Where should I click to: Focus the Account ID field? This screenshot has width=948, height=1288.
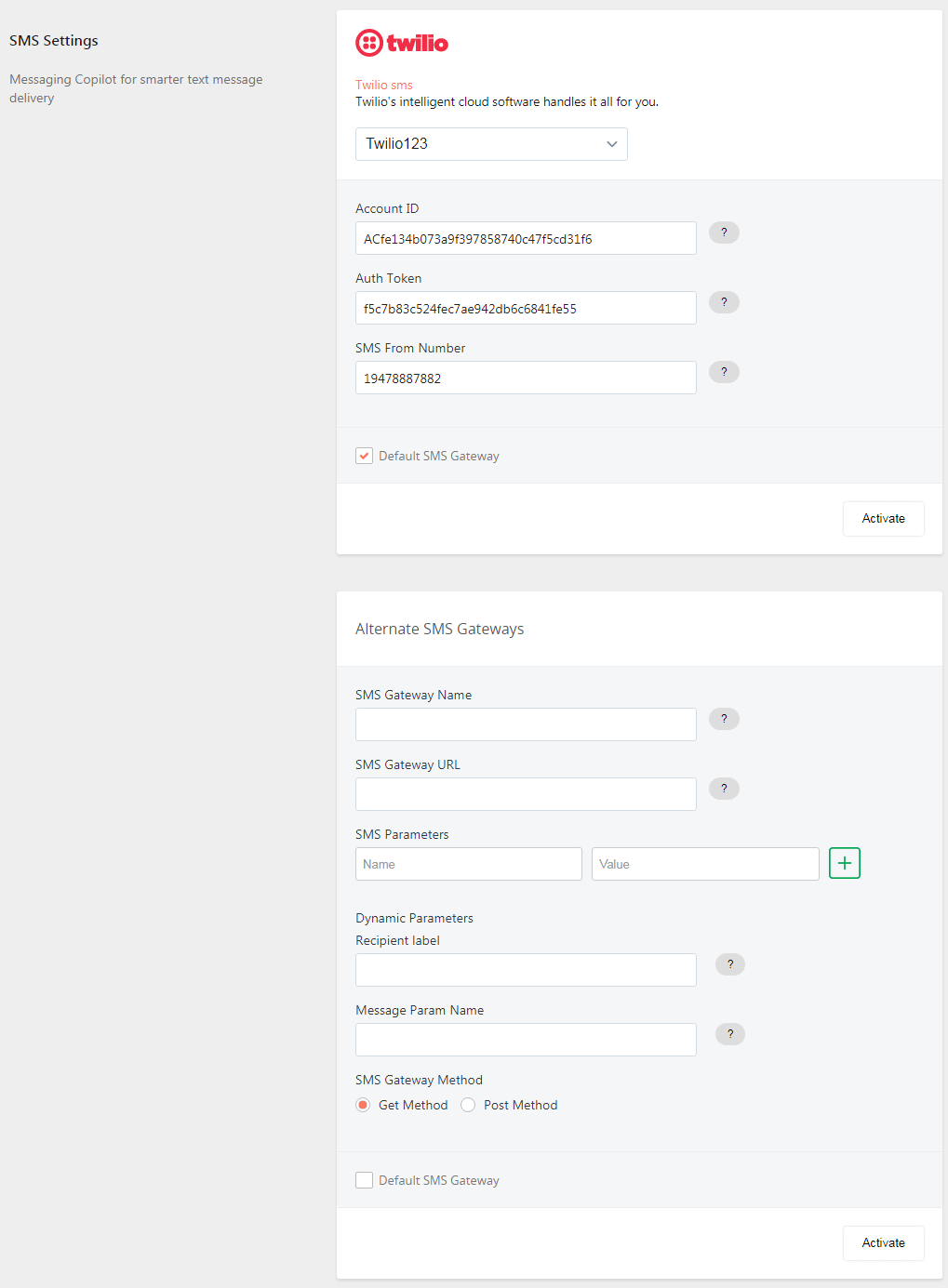pyautogui.click(x=526, y=238)
